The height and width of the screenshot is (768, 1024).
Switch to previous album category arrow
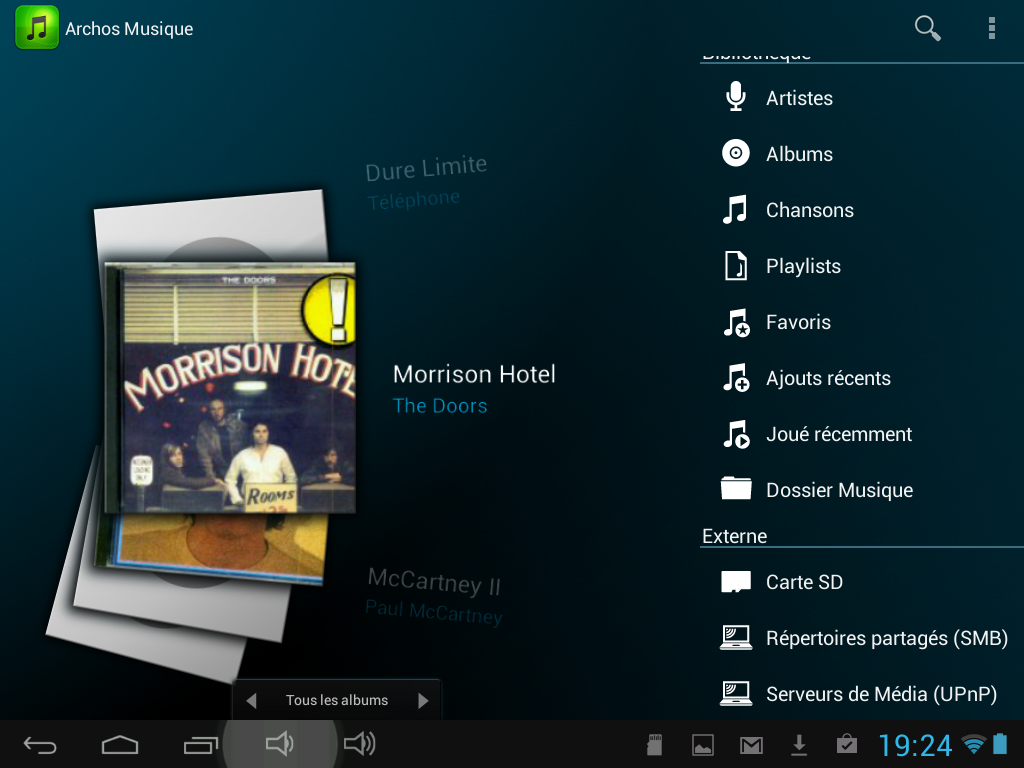(x=251, y=700)
